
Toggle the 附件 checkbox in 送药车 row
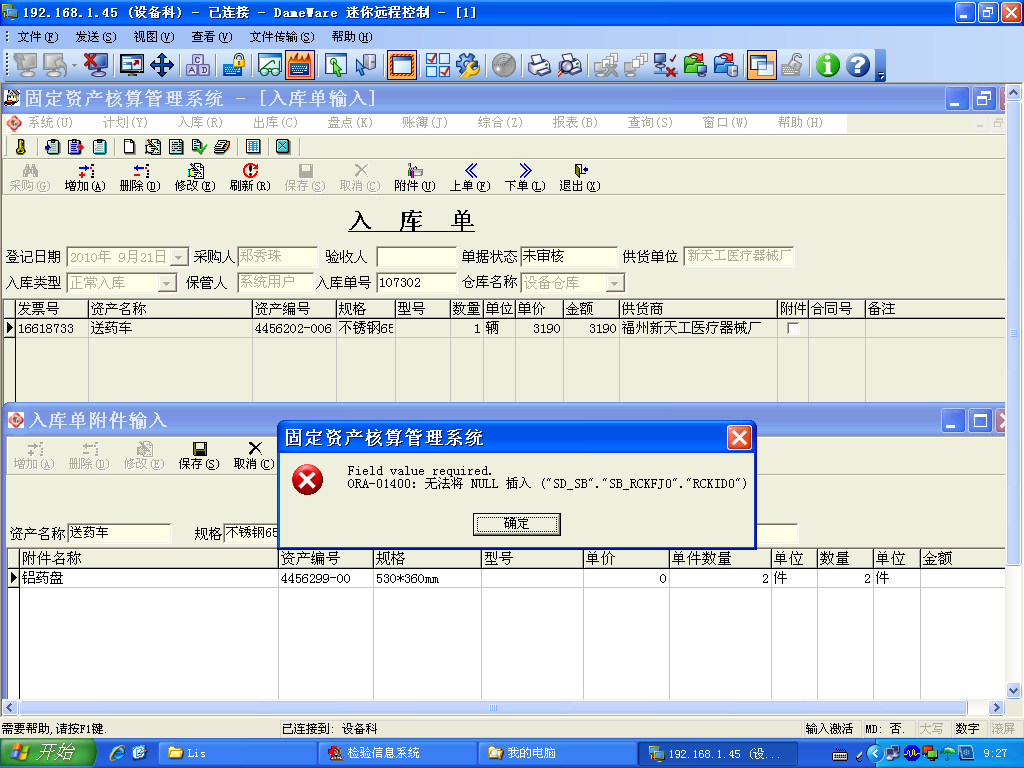[x=793, y=328]
